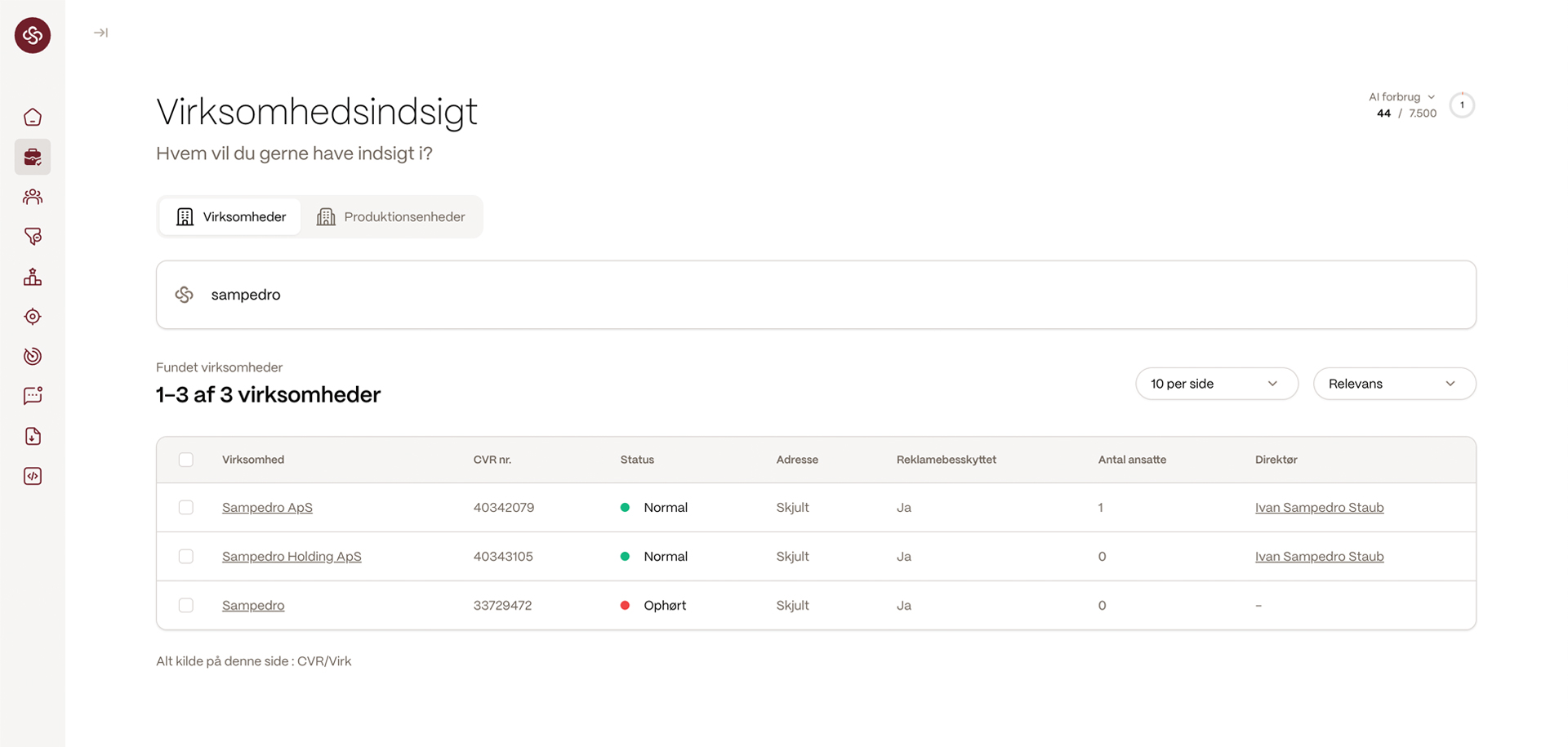Select the Virksomheder tab
This screenshot has height=747, width=1568.
tap(230, 217)
